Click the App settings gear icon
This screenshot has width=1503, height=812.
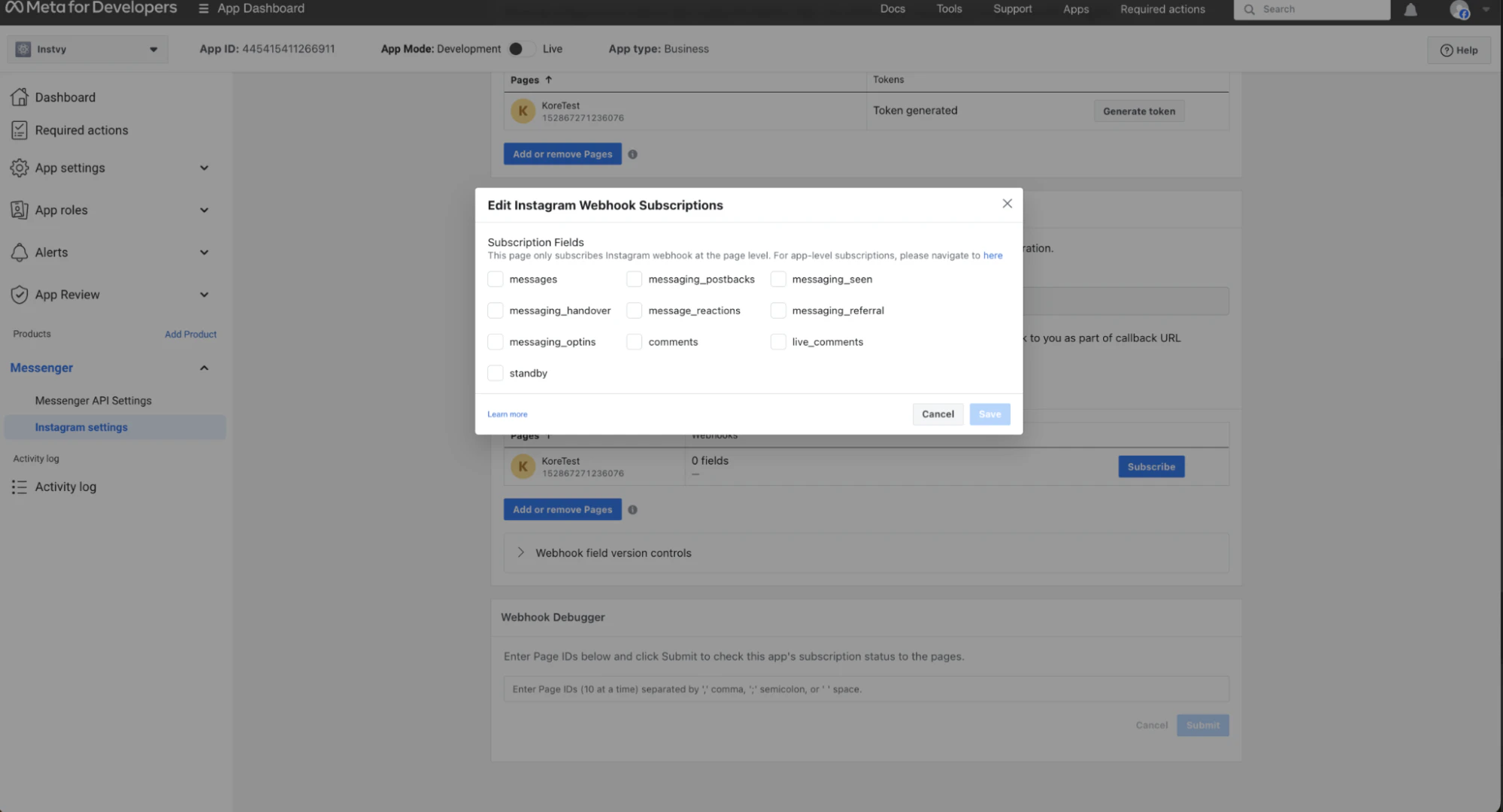(19, 168)
